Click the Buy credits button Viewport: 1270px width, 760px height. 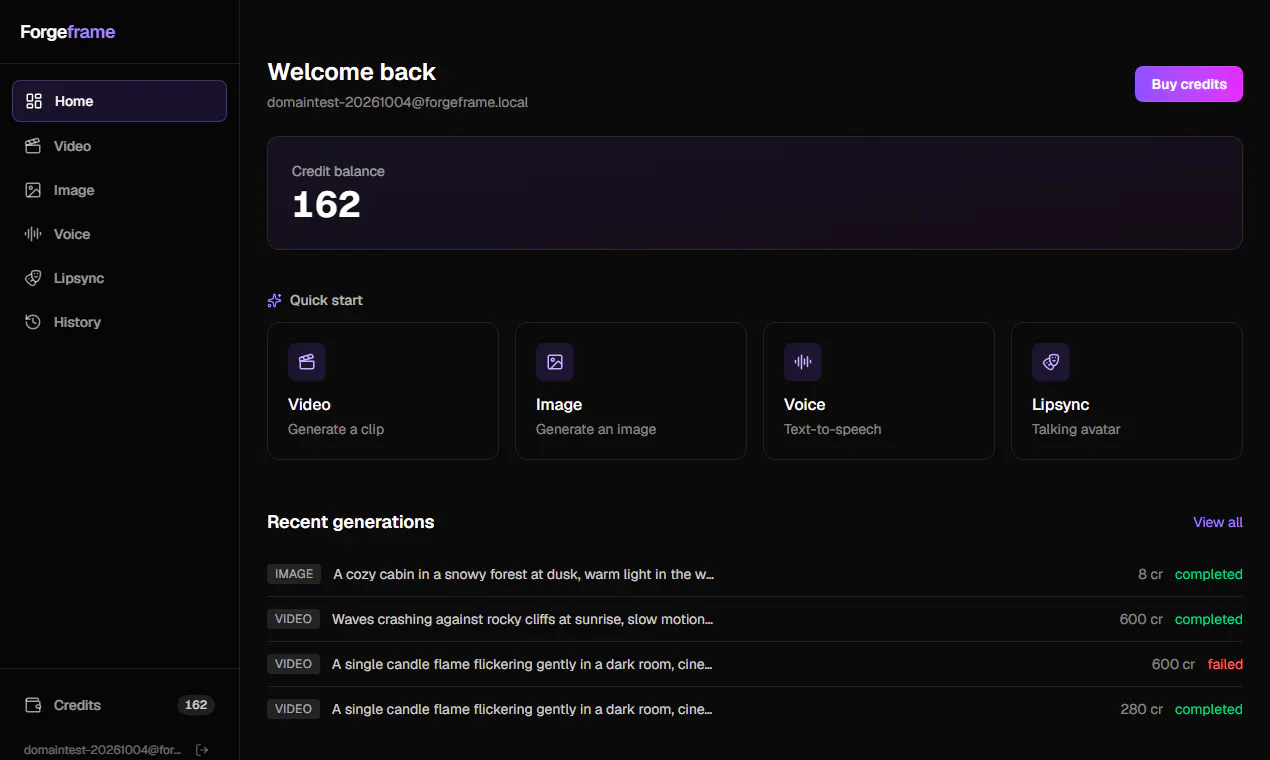[1189, 84]
